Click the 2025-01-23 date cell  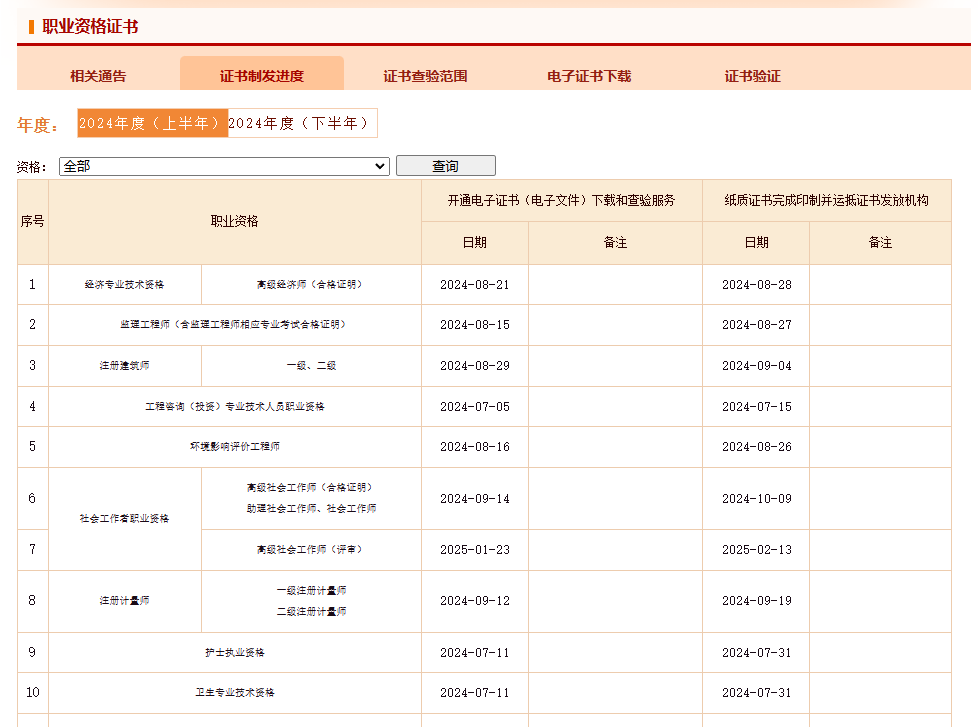(x=474, y=550)
